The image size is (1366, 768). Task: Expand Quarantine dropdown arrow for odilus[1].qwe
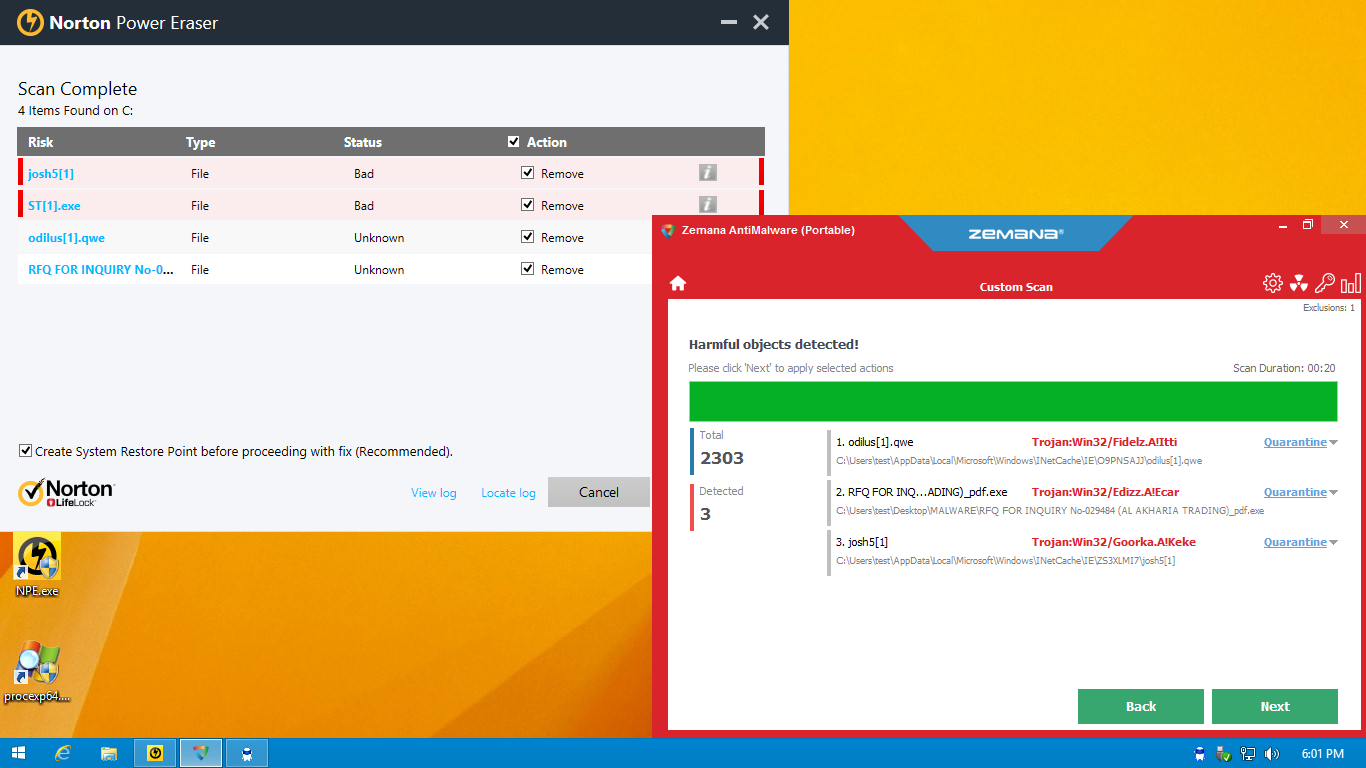[1333, 443]
